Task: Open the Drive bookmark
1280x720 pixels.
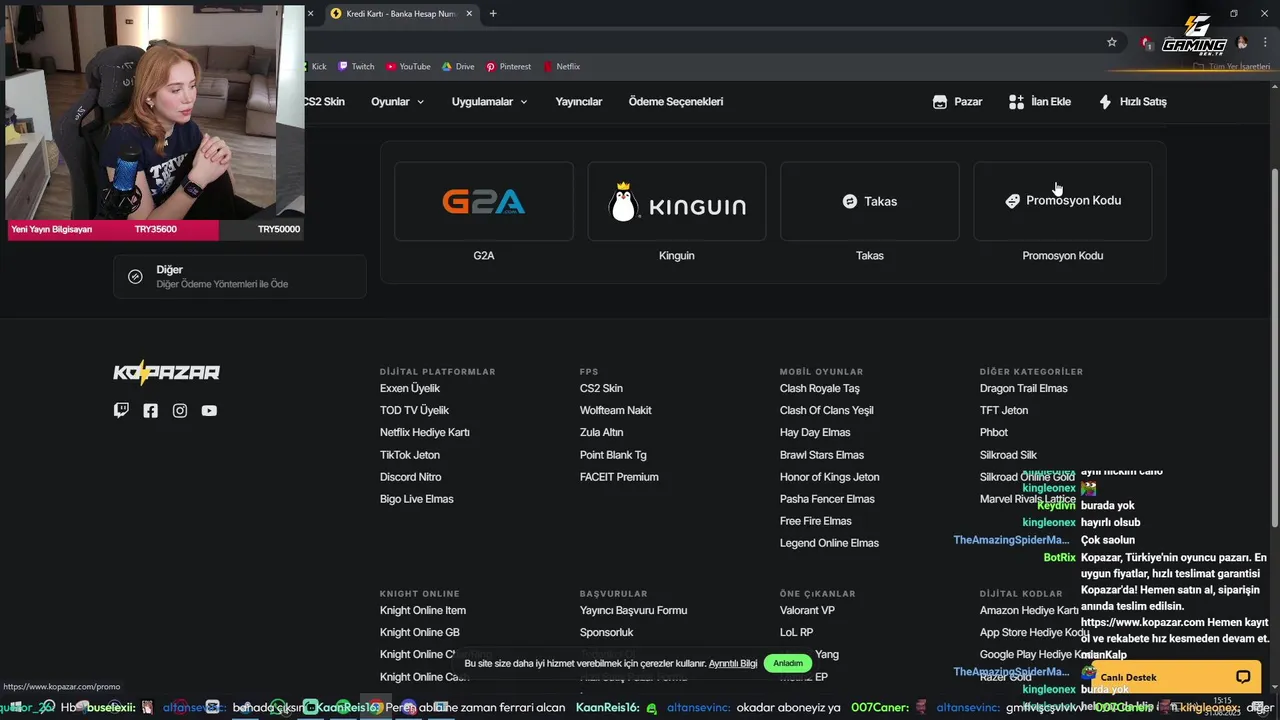Action: coord(458,67)
